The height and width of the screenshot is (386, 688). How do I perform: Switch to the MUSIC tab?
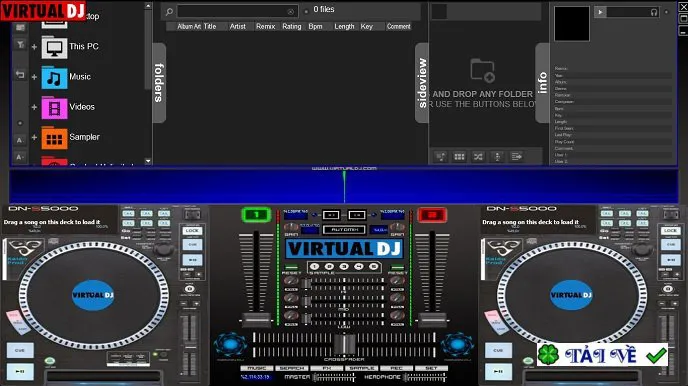[x=257, y=368]
